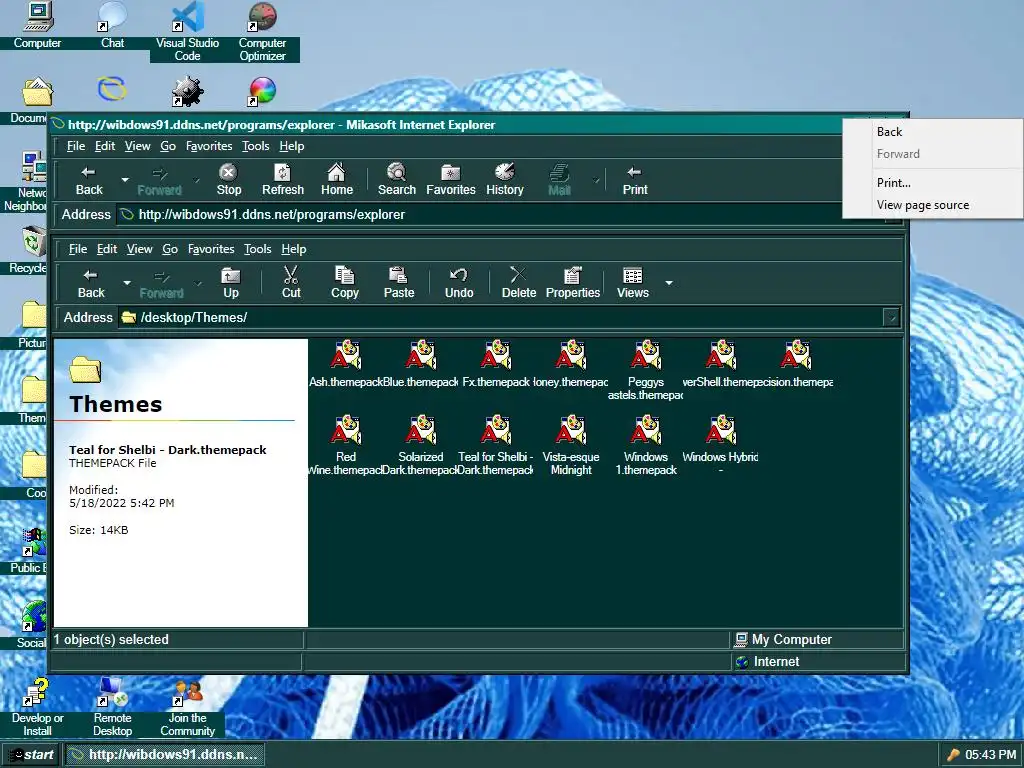Viewport: 1024px width, 768px height.
Task: Select the Windows Hybrid theme file
Action: (x=720, y=445)
